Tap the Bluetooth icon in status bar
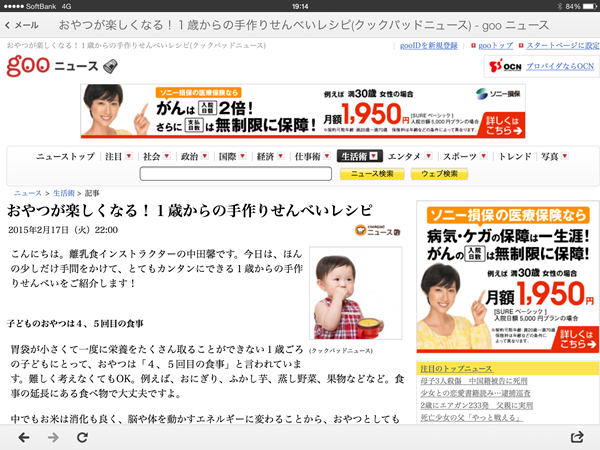 coord(559,7)
